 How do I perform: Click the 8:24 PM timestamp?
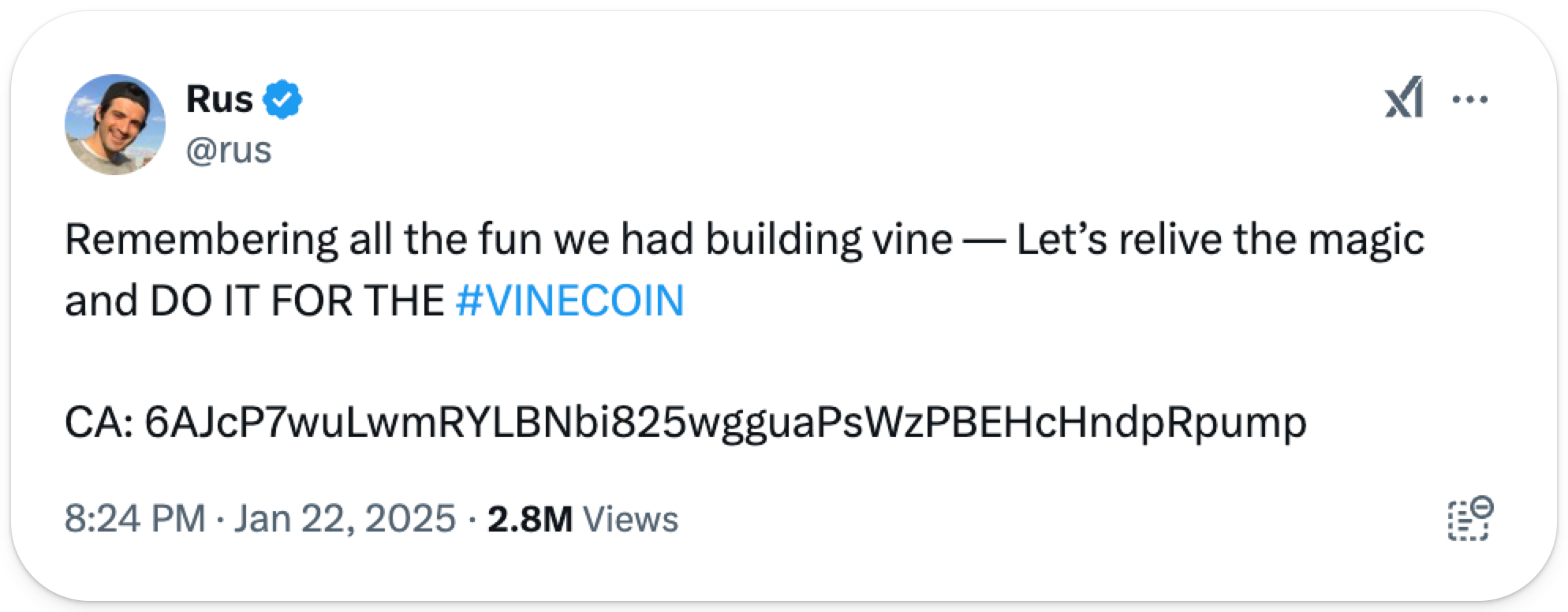tap(135, 519)
